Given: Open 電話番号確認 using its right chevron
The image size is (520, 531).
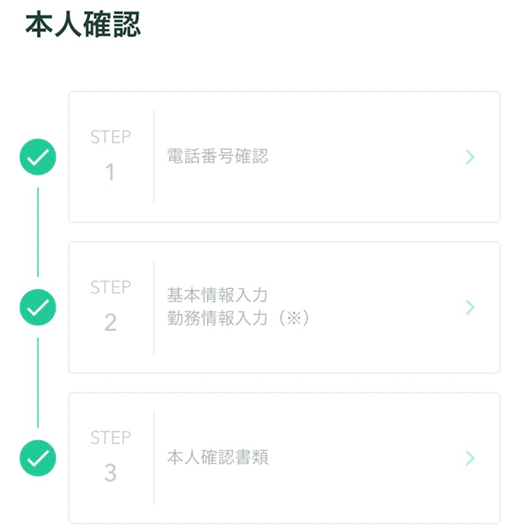Looking at the screenshot, I should 470,157.
